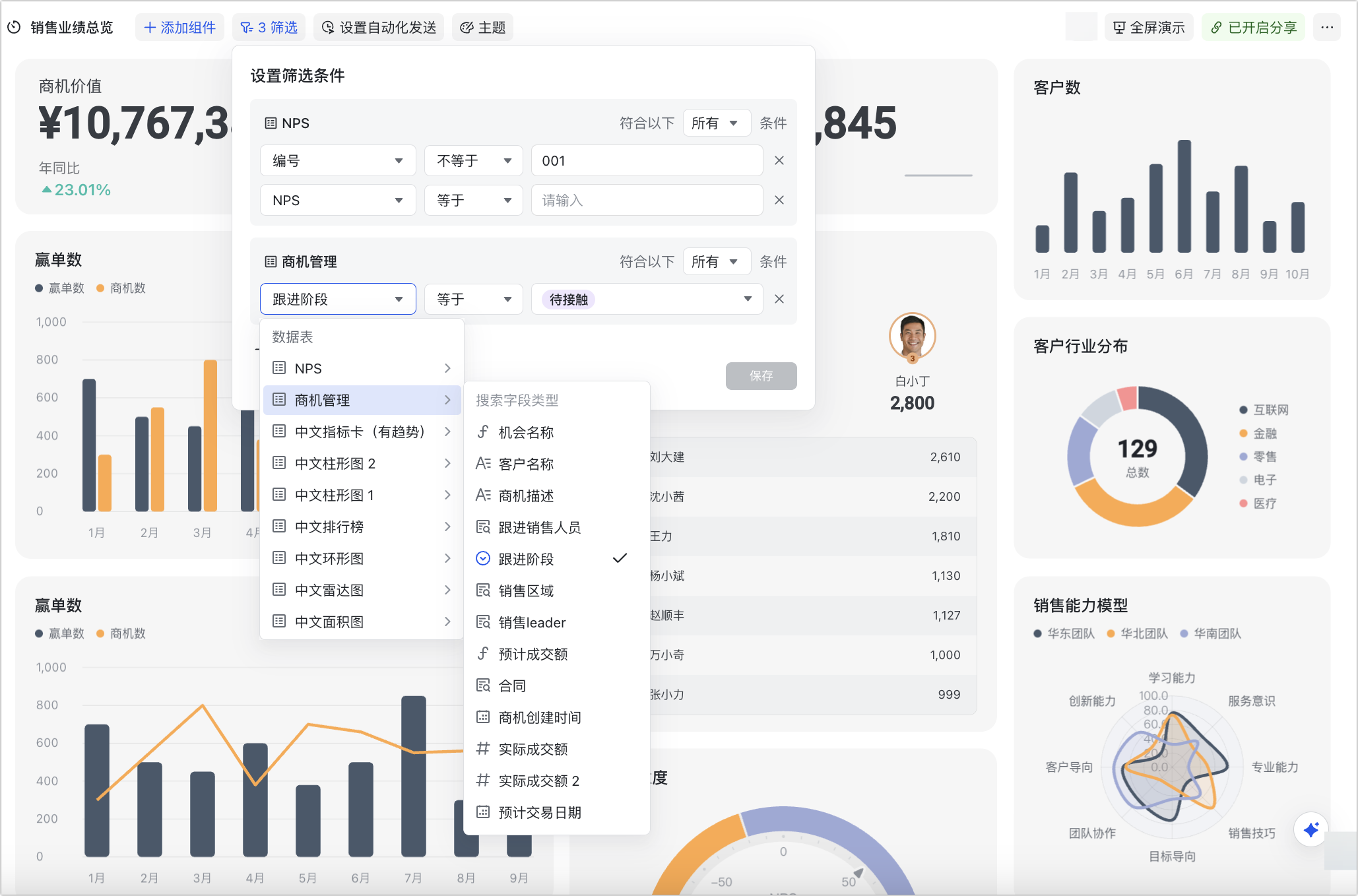Choose 机会名称 formula field

click(556, 432)
